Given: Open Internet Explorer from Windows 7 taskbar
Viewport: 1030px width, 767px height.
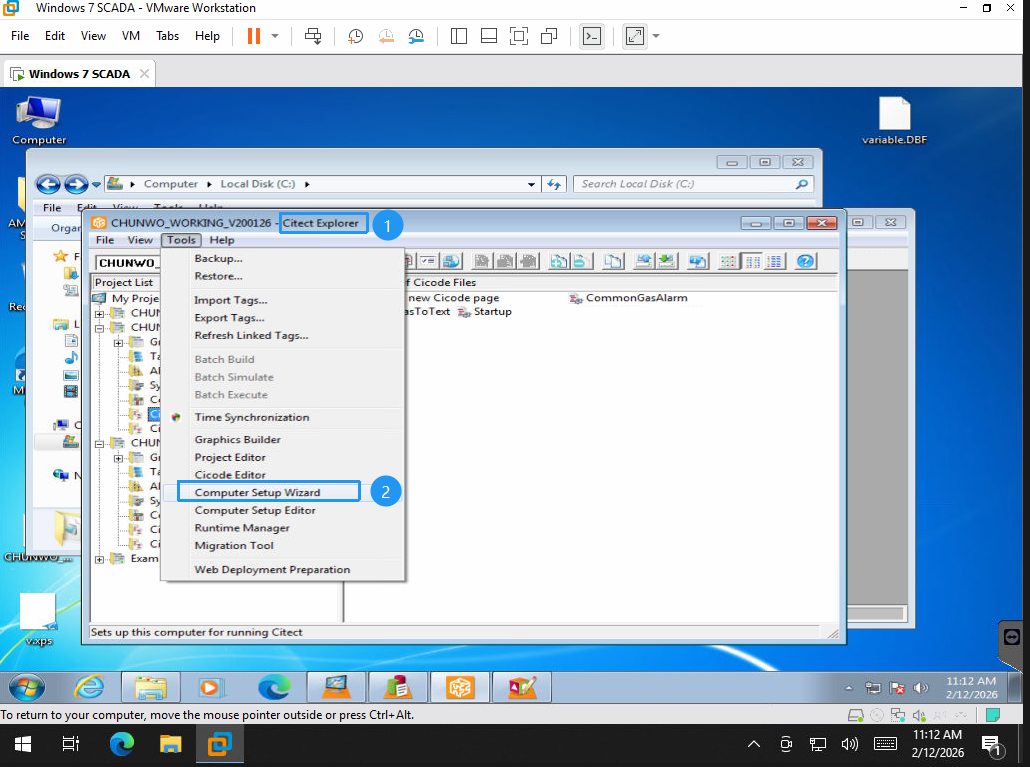Looking at the screenshot, I should pyautogui.click(x=89, y=688).
